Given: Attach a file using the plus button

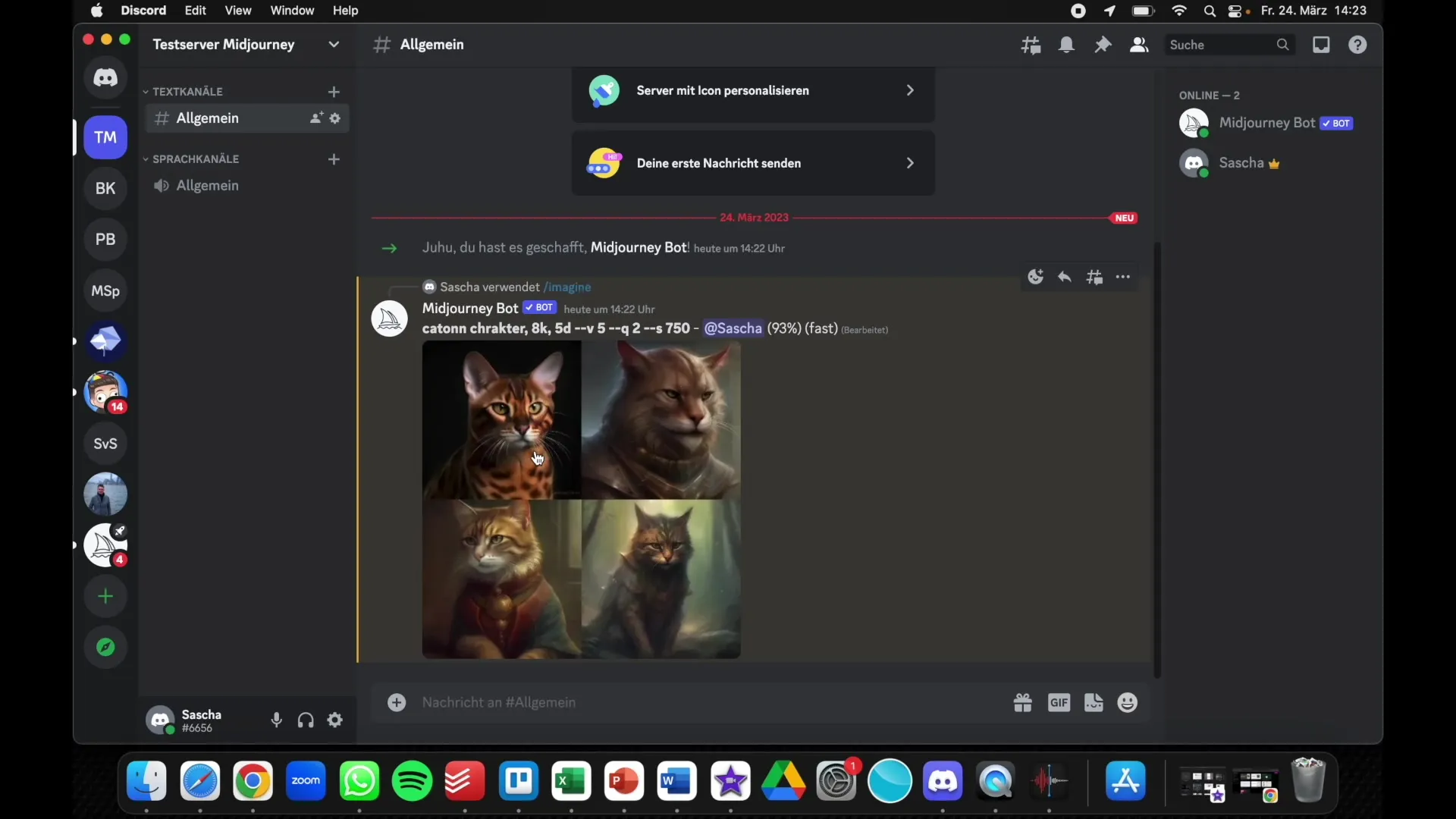Looking at the screenshot, I should click(x=397, y=702).
